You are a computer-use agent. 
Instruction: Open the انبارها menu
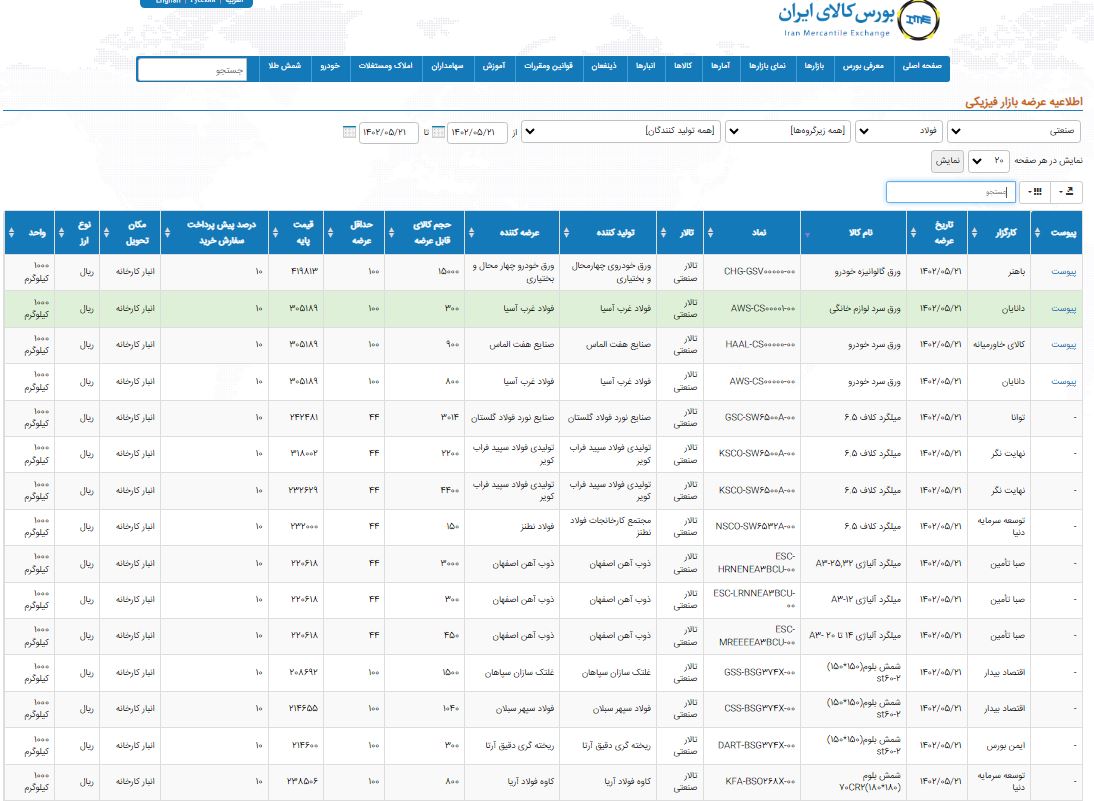coord(645,66)
